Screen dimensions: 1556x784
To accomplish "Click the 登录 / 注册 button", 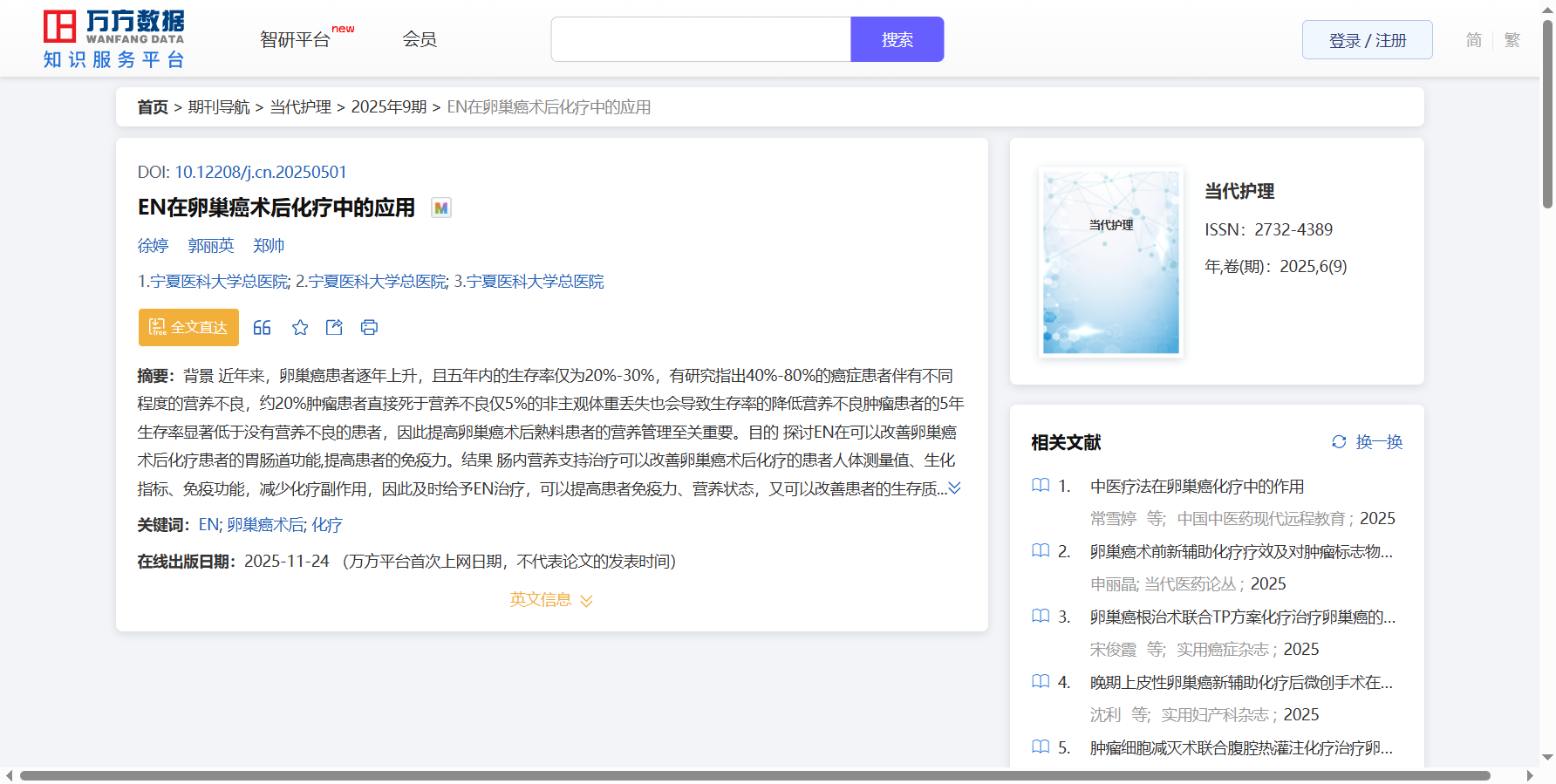I will [x=1367, y=40].
